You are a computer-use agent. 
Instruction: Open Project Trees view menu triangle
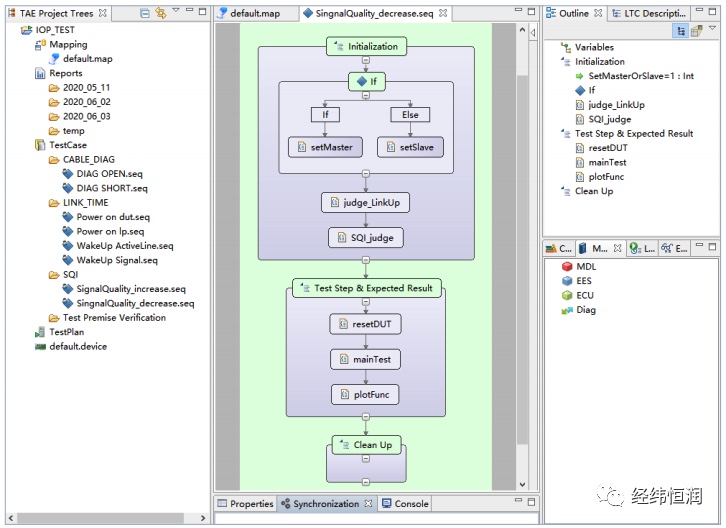click(x=176, y=10)
